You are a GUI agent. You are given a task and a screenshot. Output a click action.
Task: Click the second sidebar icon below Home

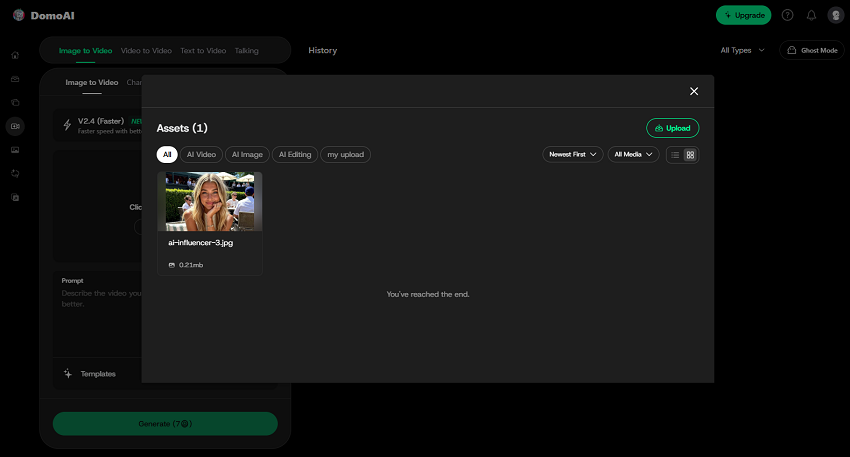(15, 79)
